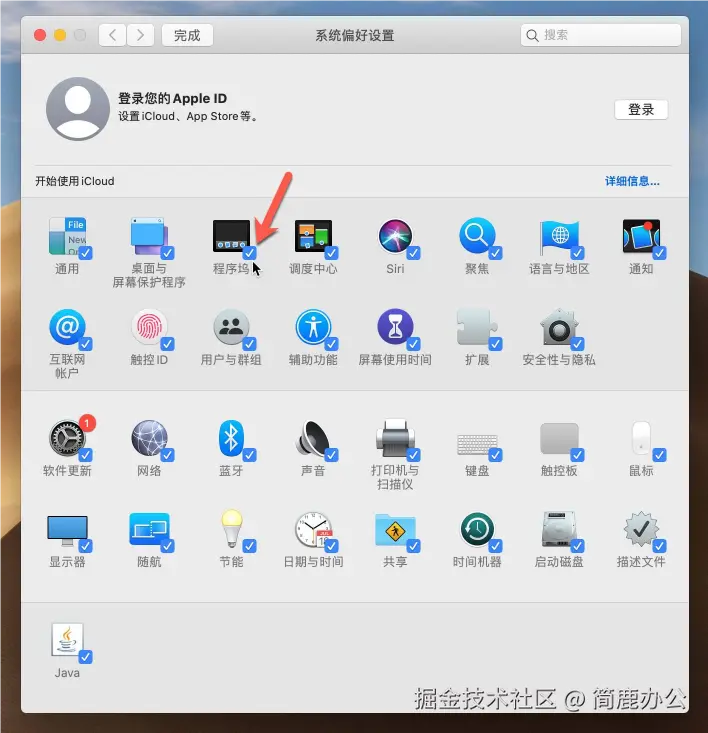
Task: Go forward with the right arrow button
Action: [x=140, y=35]
